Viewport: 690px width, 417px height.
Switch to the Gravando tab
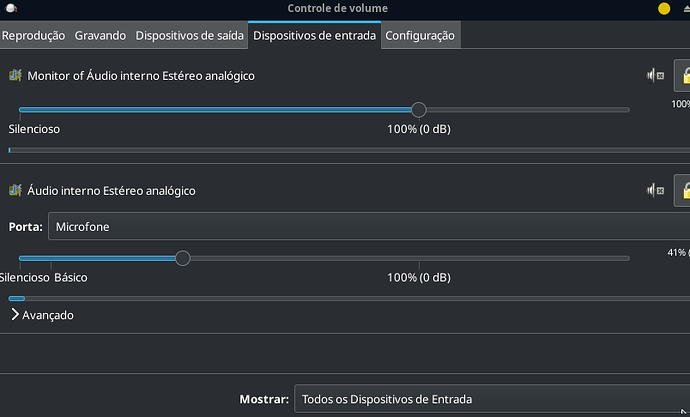pos(100,36)
